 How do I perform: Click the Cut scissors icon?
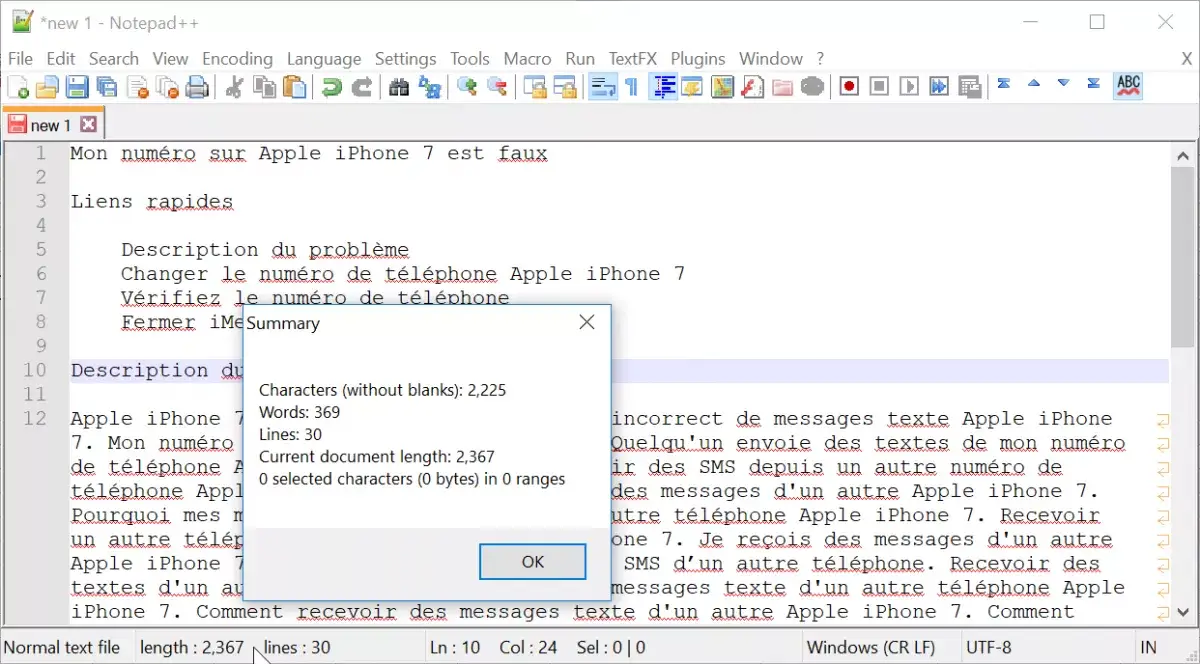[233, 87]
